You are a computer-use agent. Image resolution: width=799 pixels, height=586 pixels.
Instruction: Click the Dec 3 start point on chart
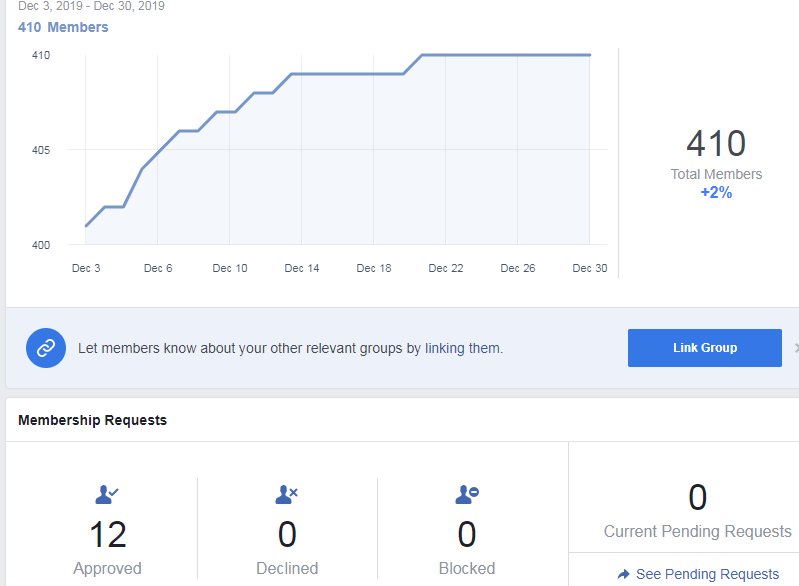click(x=86, y=226)
